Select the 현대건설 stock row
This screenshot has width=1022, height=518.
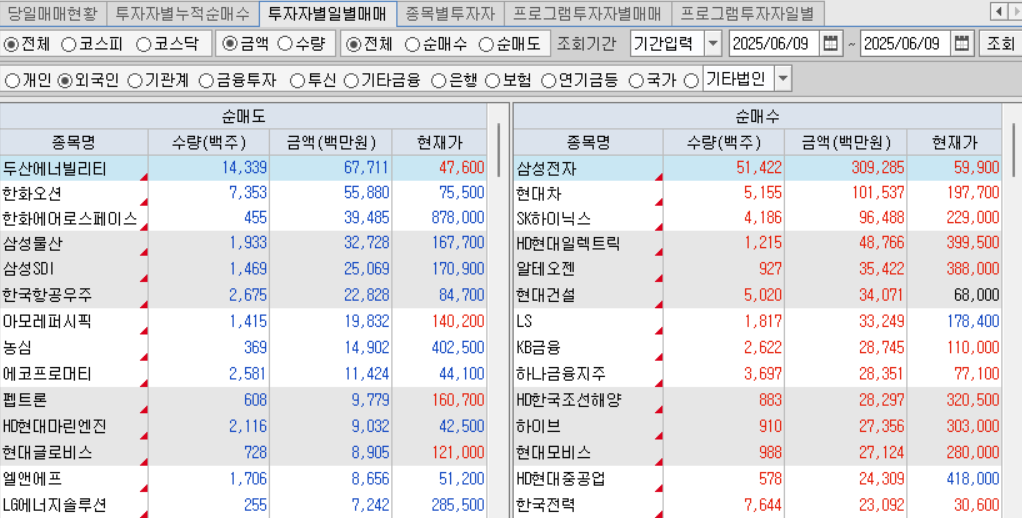(758, 295)
